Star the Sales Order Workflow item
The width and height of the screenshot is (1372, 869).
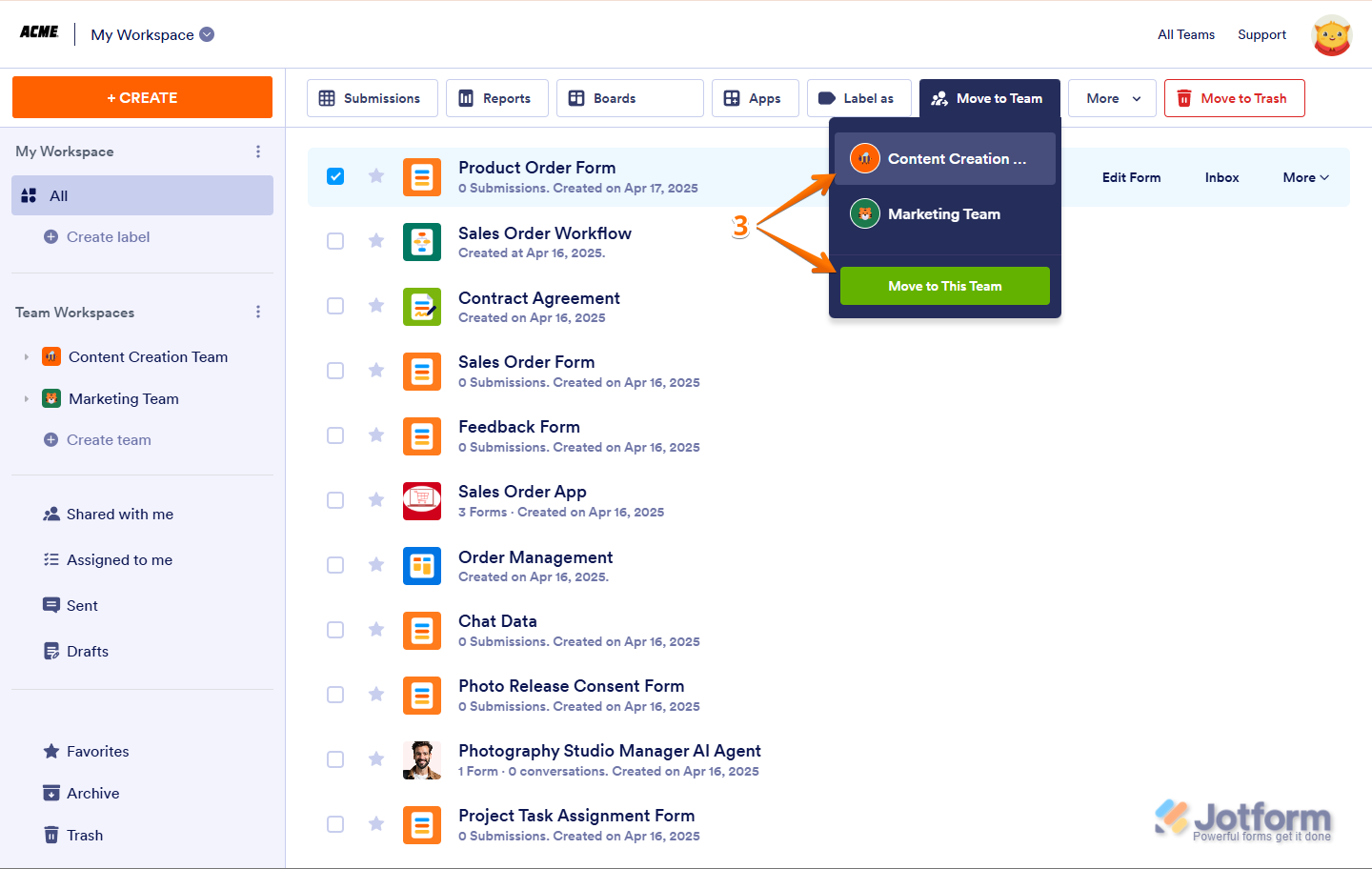(376, 240)
